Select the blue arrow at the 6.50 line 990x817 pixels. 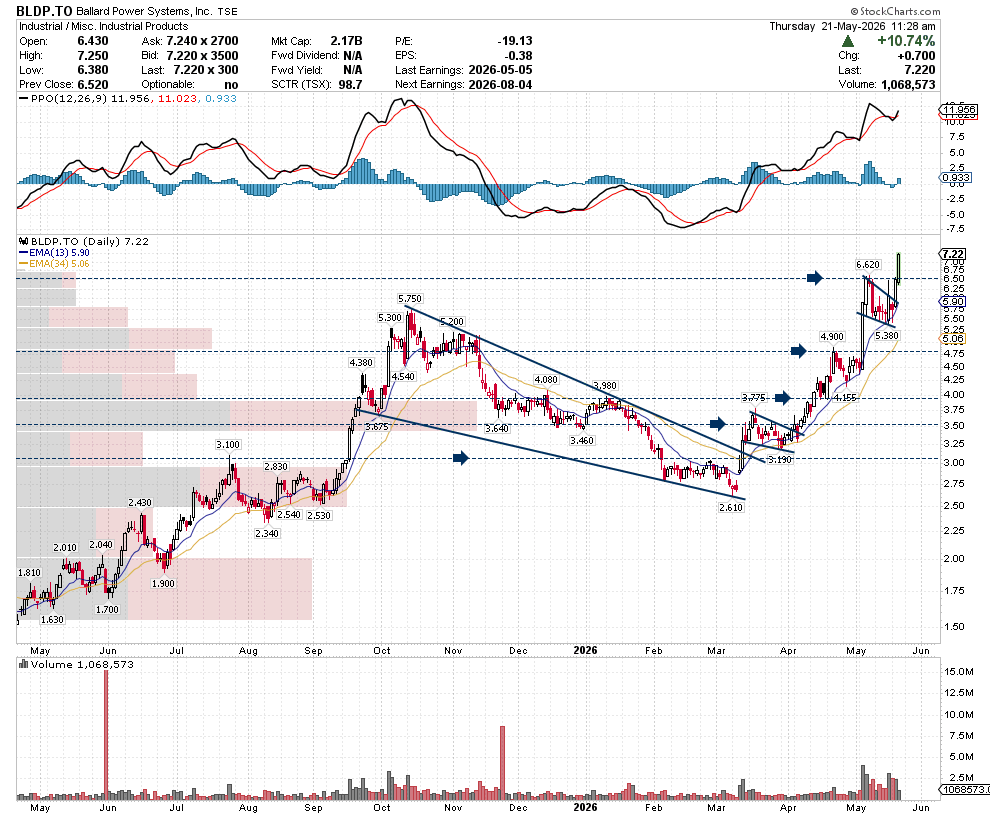[x=815, y=278]
